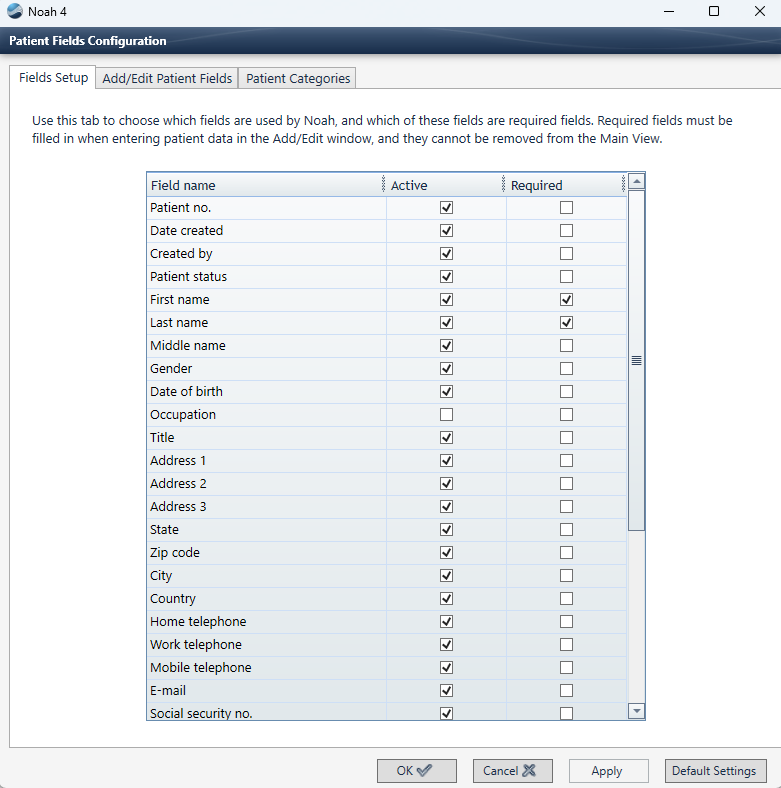Check Required for Home telephone
This screenshot has height=788, width=781.
coord(566,622)
